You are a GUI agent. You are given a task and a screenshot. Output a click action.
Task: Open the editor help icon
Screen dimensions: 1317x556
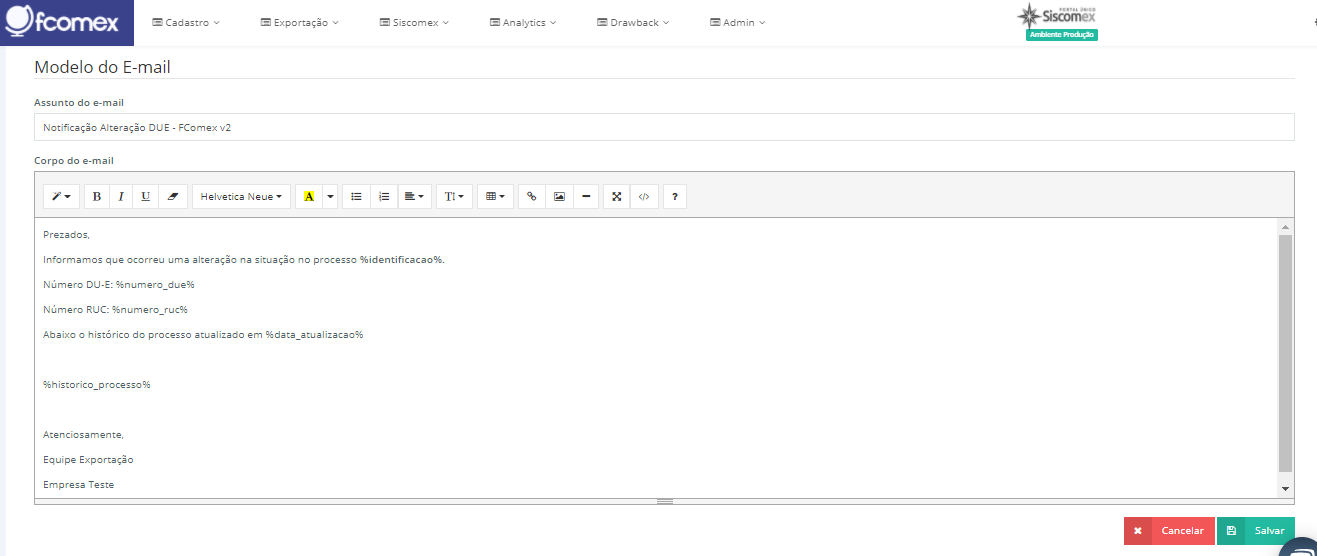point(675,196)
